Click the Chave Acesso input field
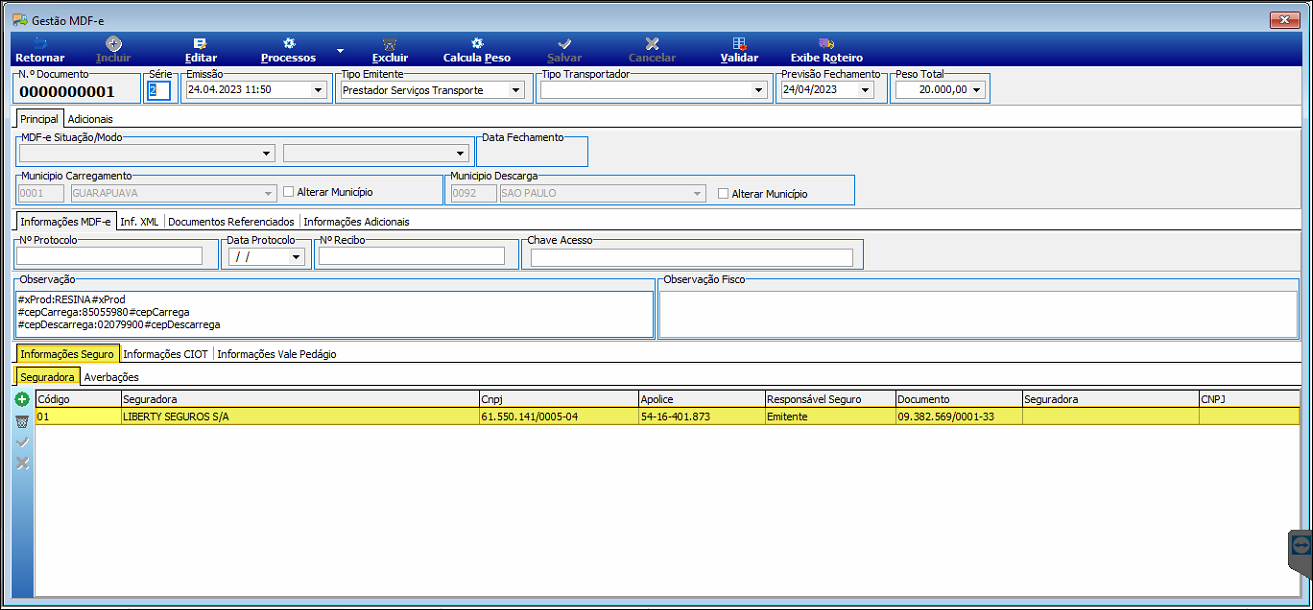 pyautogui.click(x=692, y=257)
